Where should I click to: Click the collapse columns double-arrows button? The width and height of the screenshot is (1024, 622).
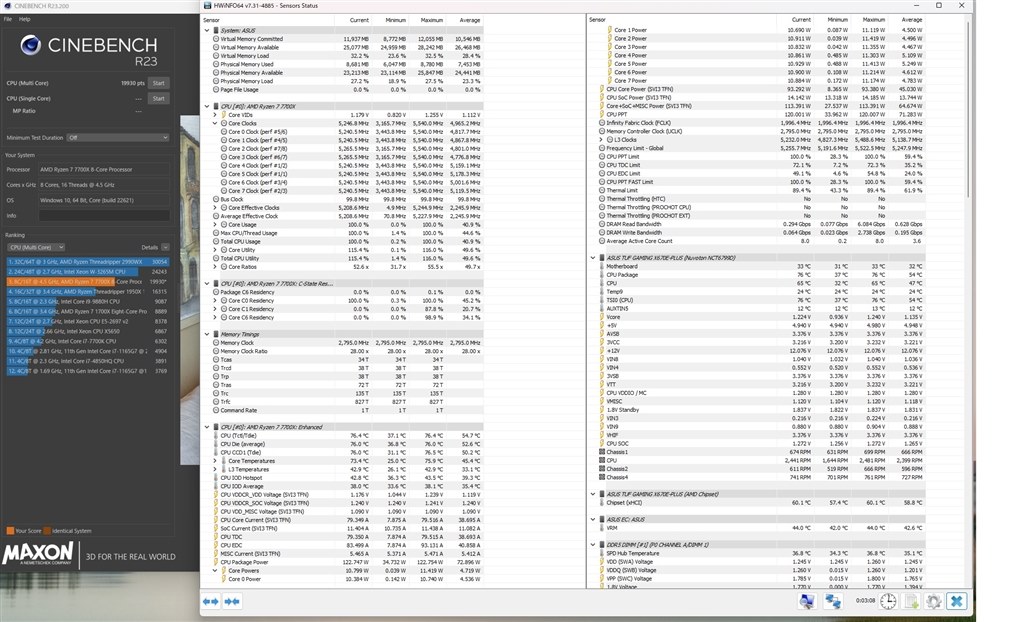pyautogui.click(x=232, y=601)
